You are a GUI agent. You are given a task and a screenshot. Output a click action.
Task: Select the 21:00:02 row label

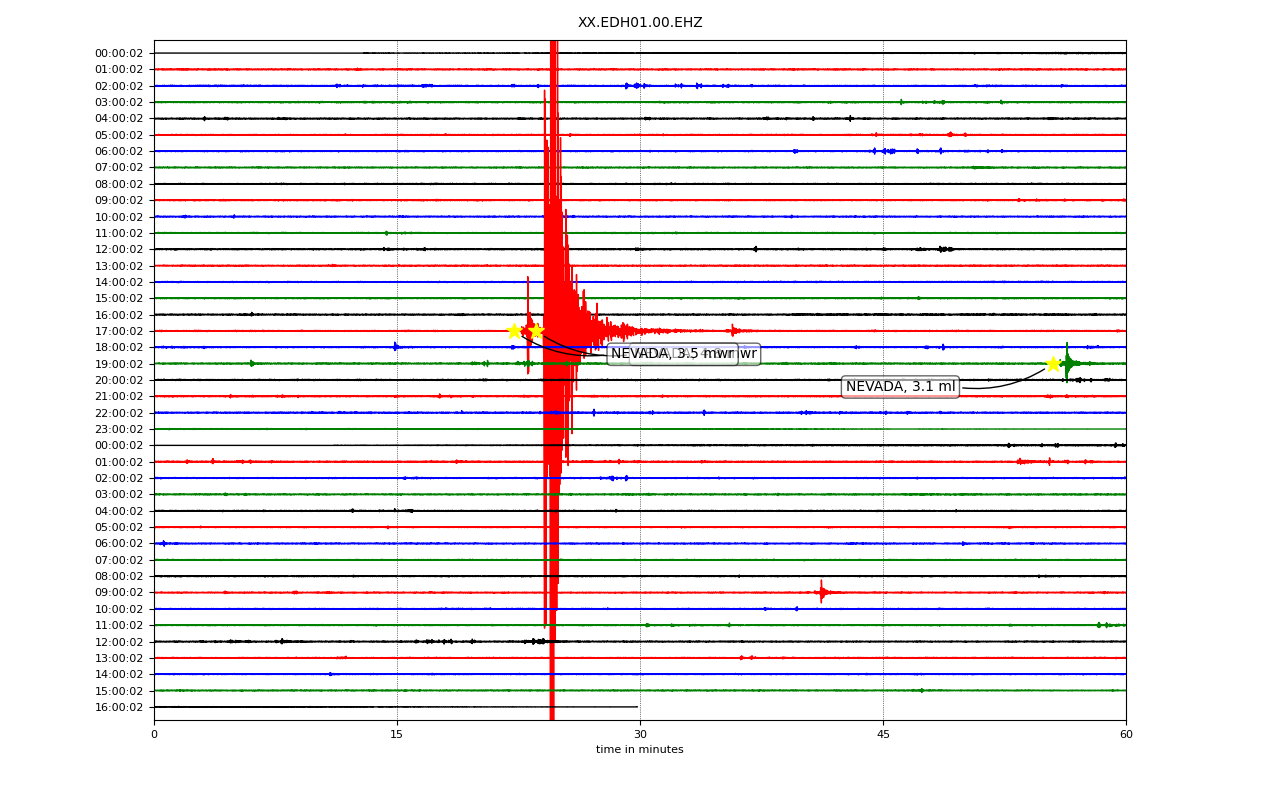119,396
